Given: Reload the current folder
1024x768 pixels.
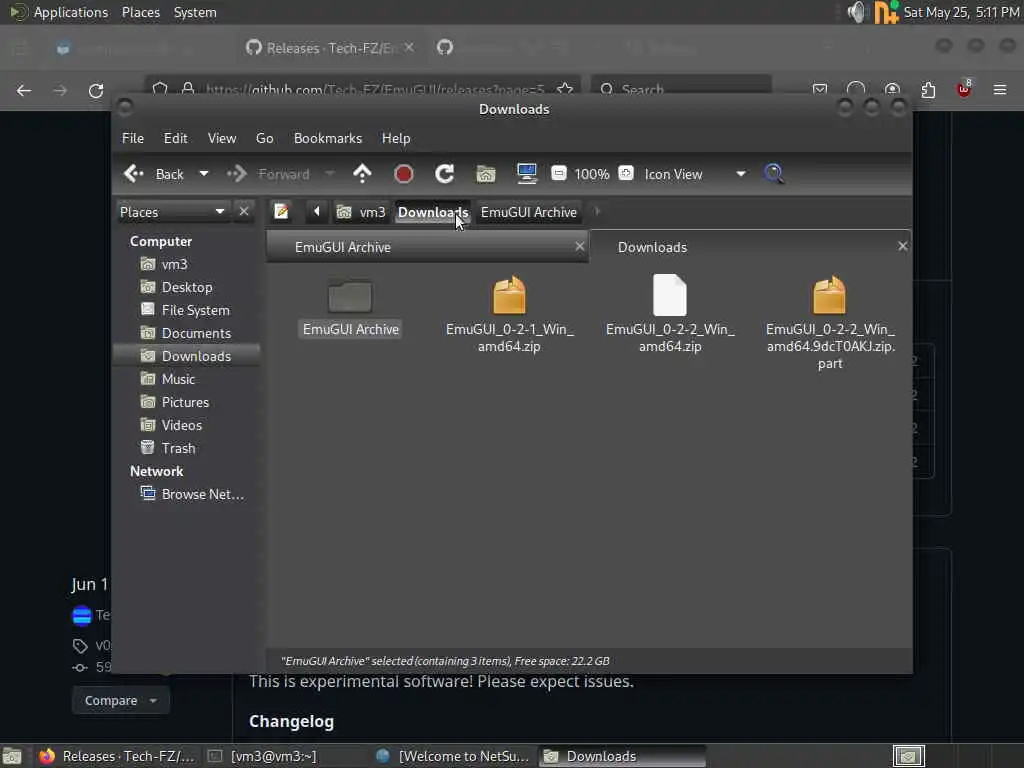Looking at the screenshot, I should click(x=445, y=174).
